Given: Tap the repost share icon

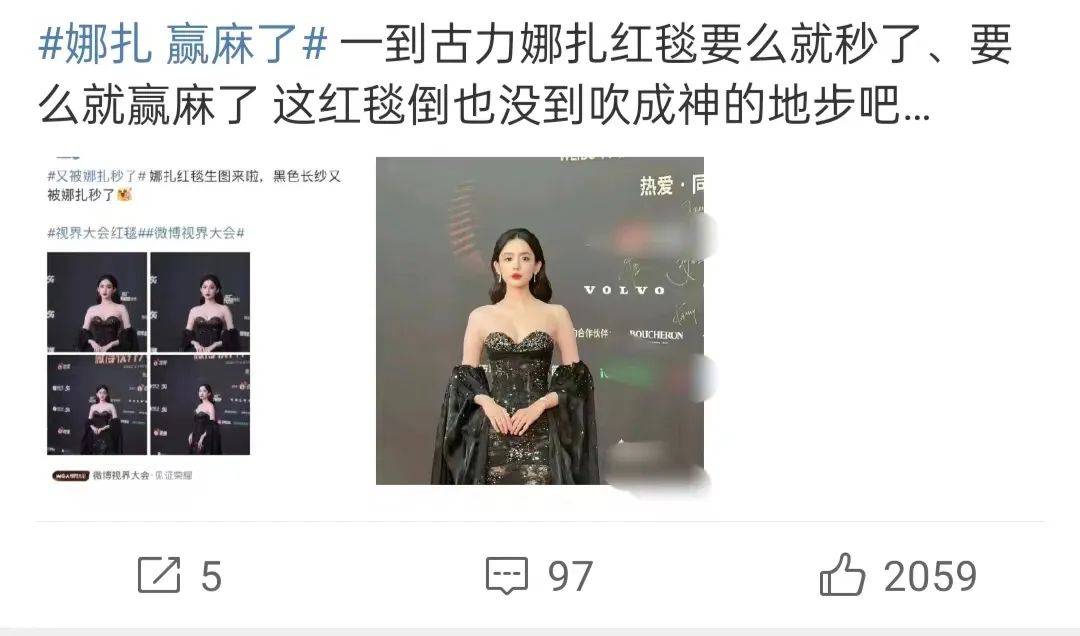Looking at the screenshot, I should coord(159,575).
